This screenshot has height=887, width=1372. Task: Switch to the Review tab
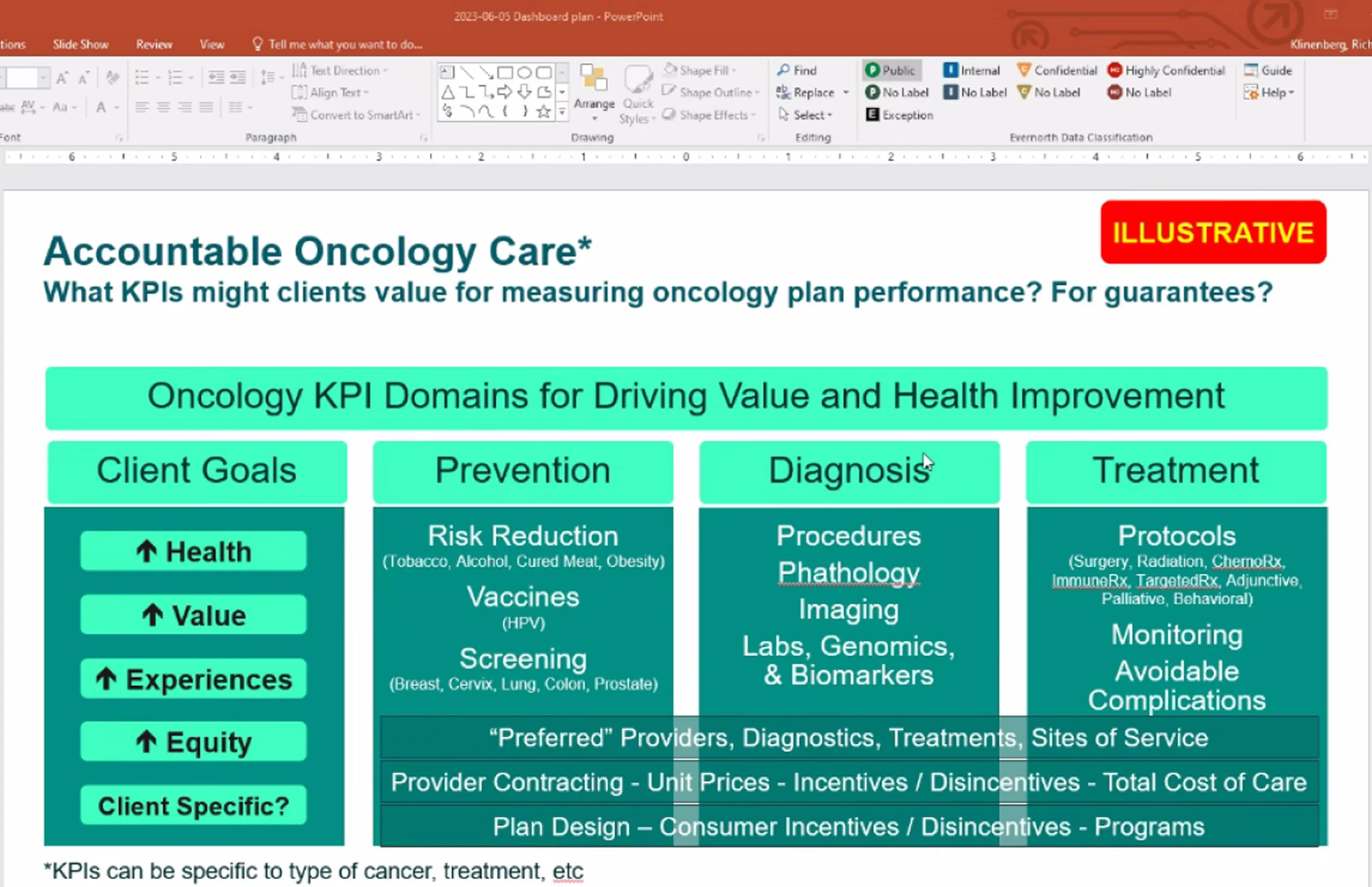154,44
